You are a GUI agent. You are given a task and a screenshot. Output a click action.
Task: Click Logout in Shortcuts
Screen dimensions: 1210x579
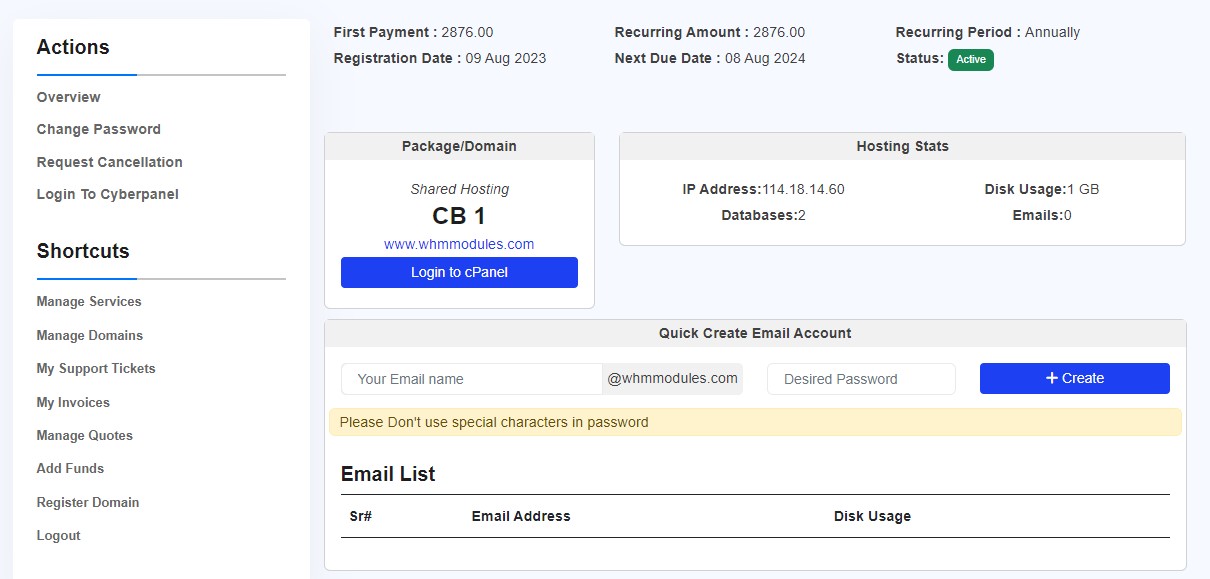[59, 535]
